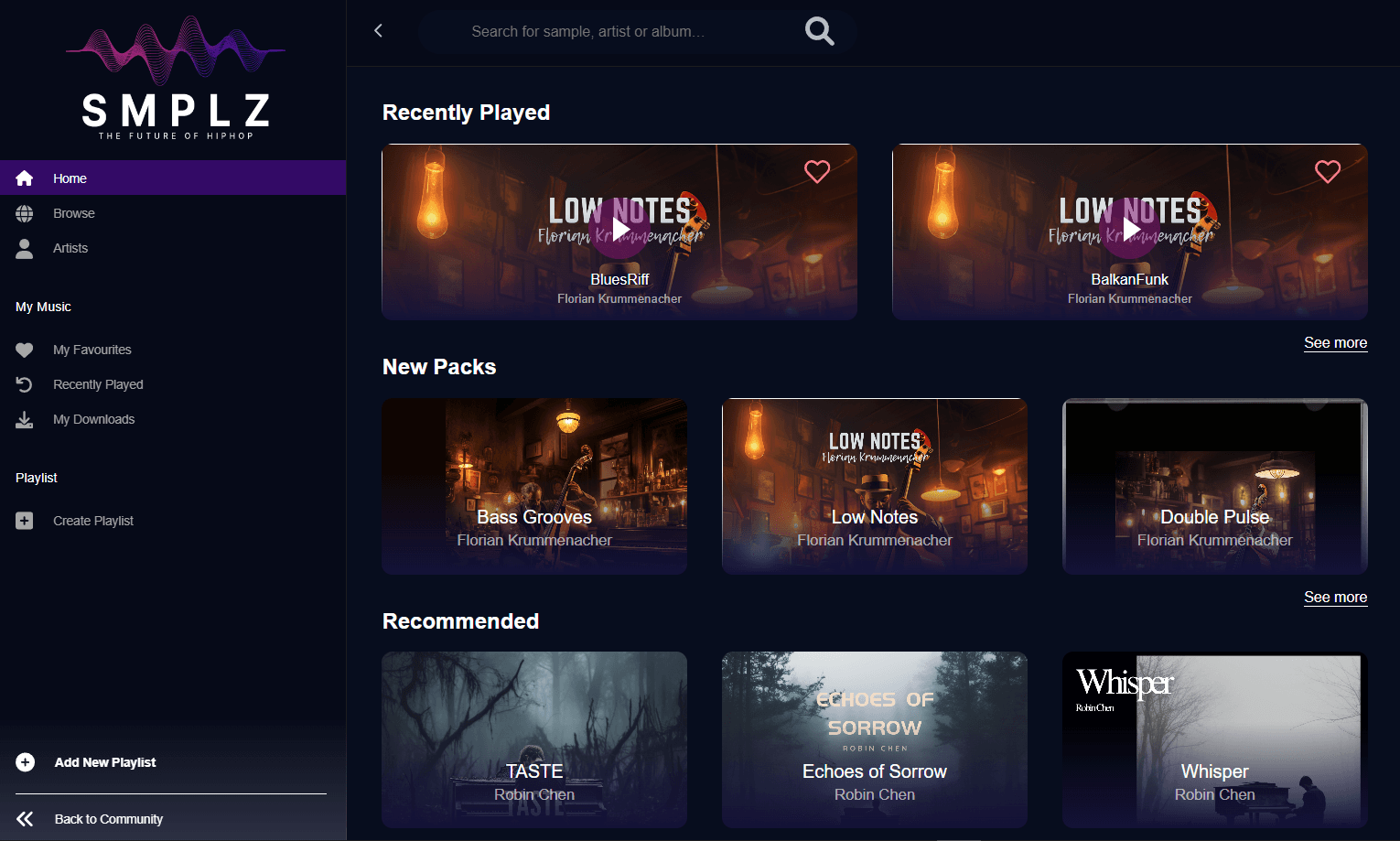Click the Back to Community double chevron
Screen dimensions: 1400x841
25,818
